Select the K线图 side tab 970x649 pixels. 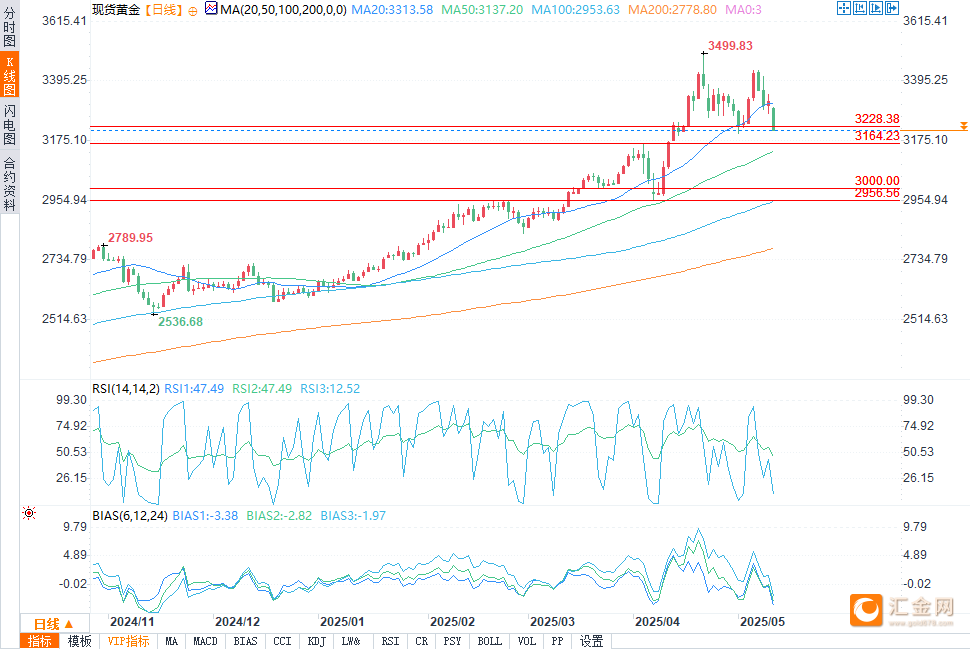click(9, 75)
